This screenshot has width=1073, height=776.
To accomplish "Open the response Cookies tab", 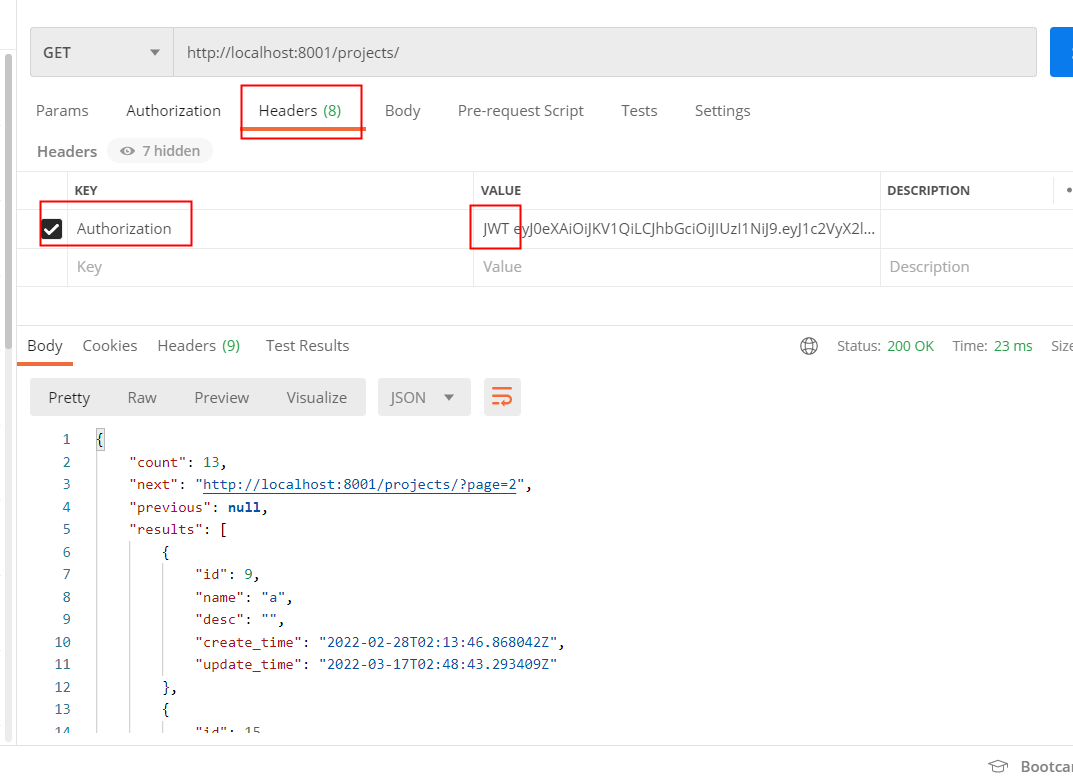I will tap(109, 346).
